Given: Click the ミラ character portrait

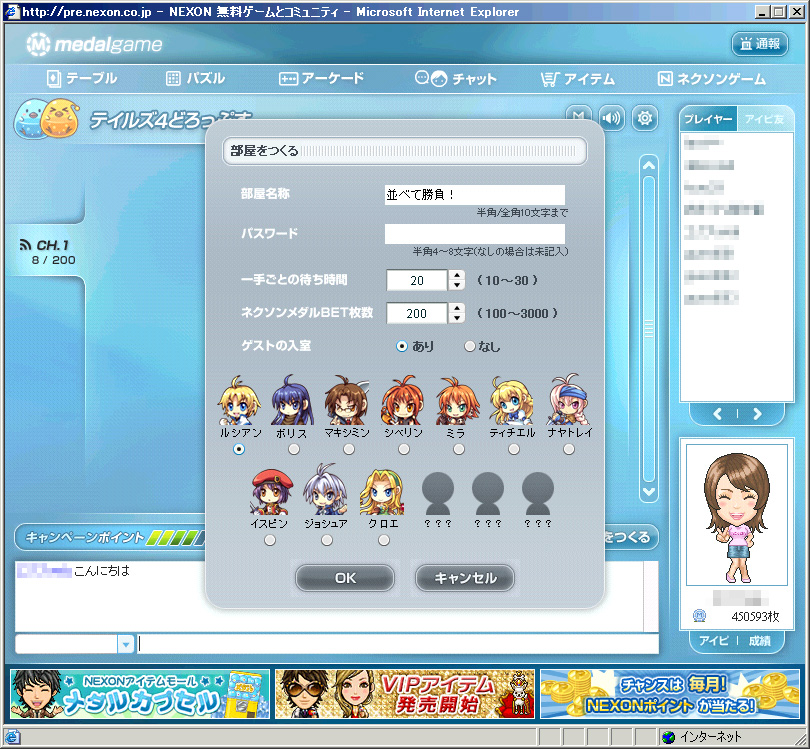Looking at the screenshot, I should [x=457, y=400].
